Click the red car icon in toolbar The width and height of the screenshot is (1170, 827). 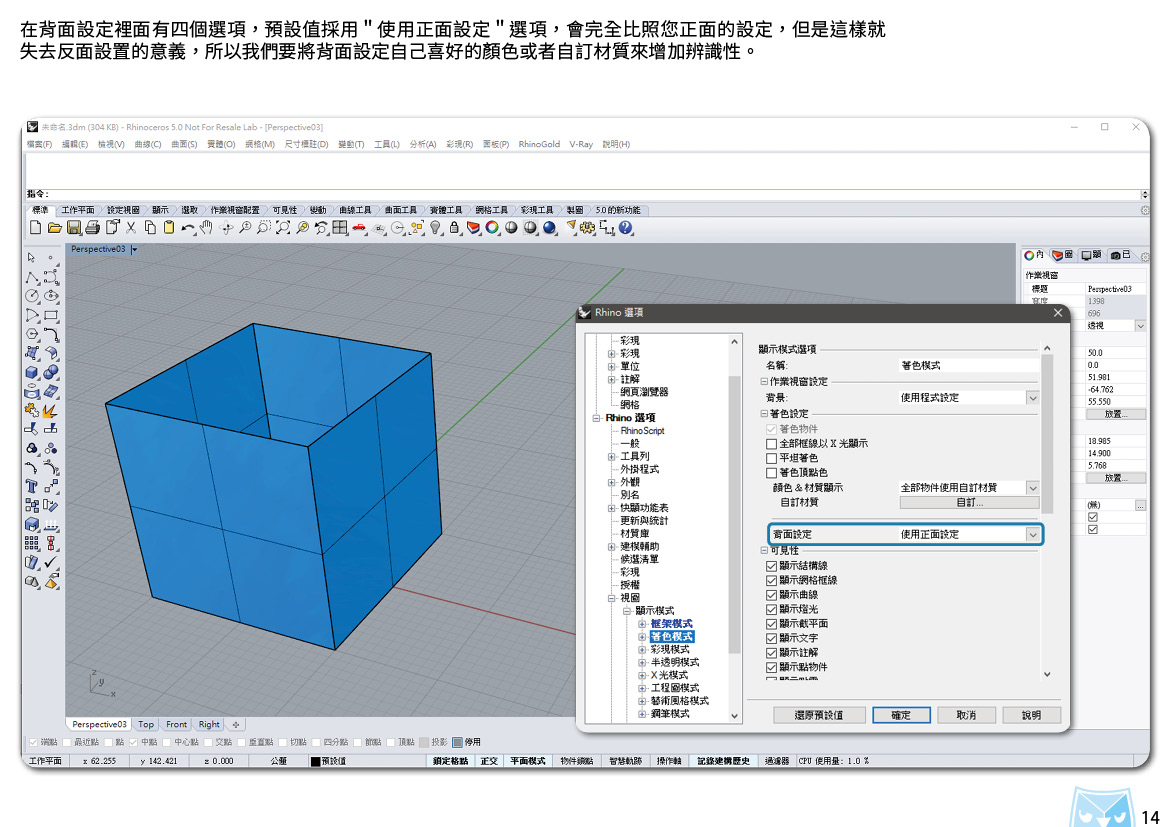point(360,228)
